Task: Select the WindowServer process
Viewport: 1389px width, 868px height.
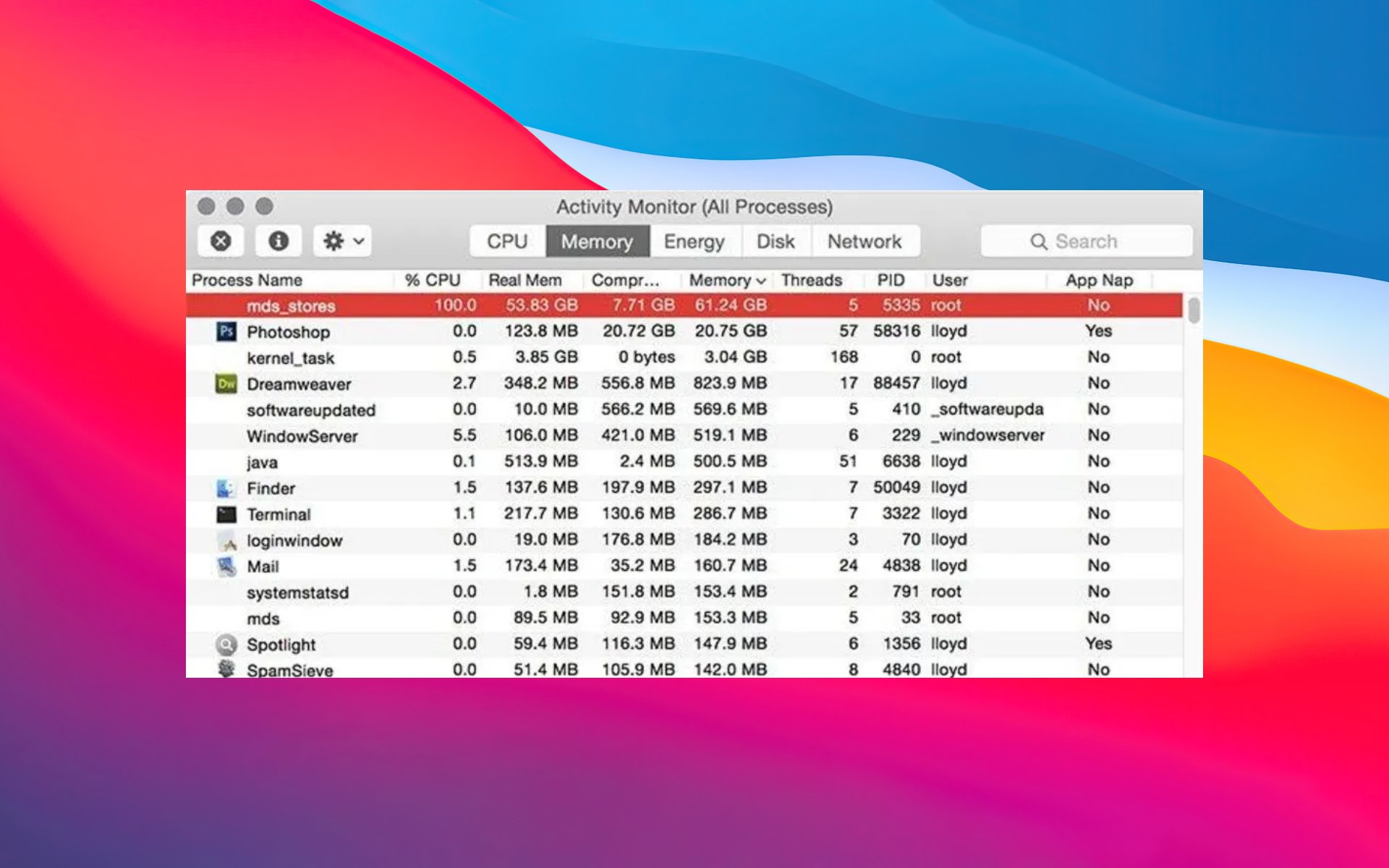Action: 302,436
